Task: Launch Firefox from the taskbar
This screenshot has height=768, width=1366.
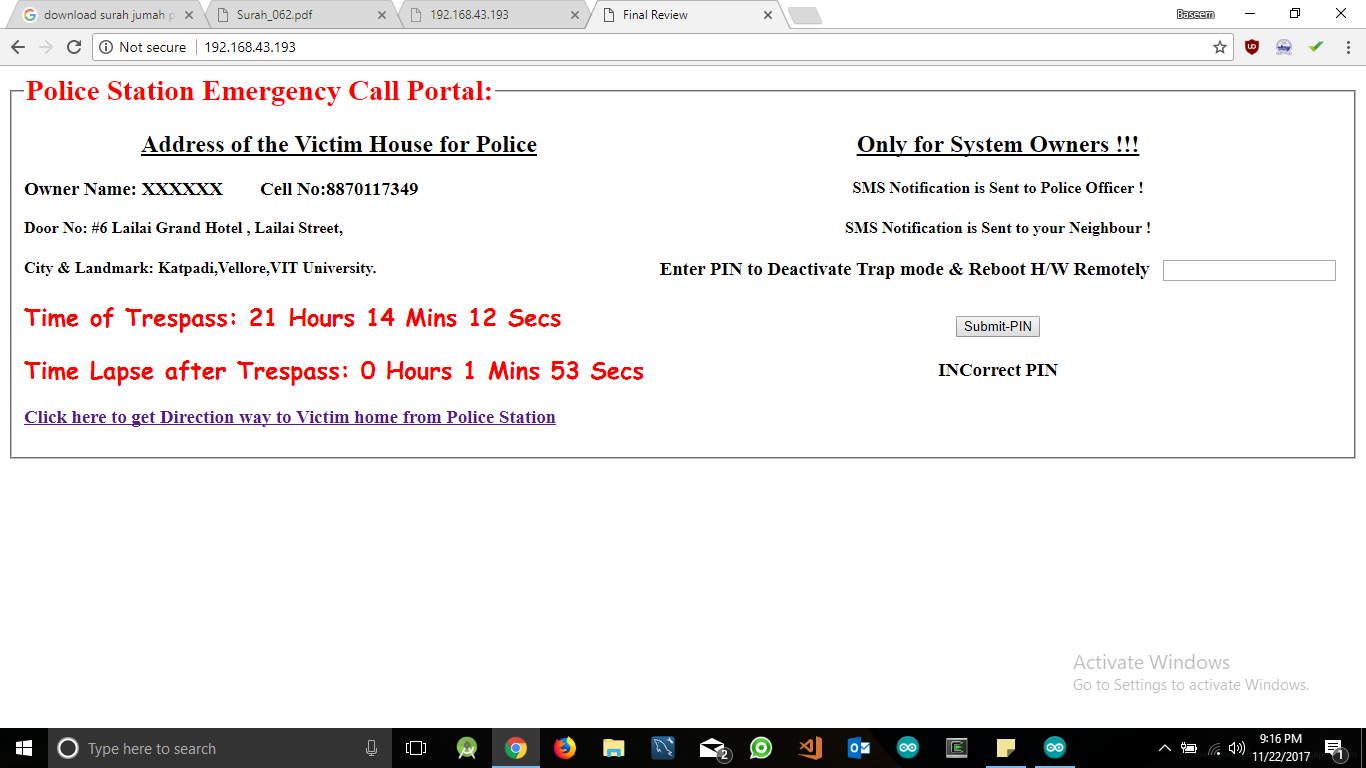Action: (x=565, y=747)
